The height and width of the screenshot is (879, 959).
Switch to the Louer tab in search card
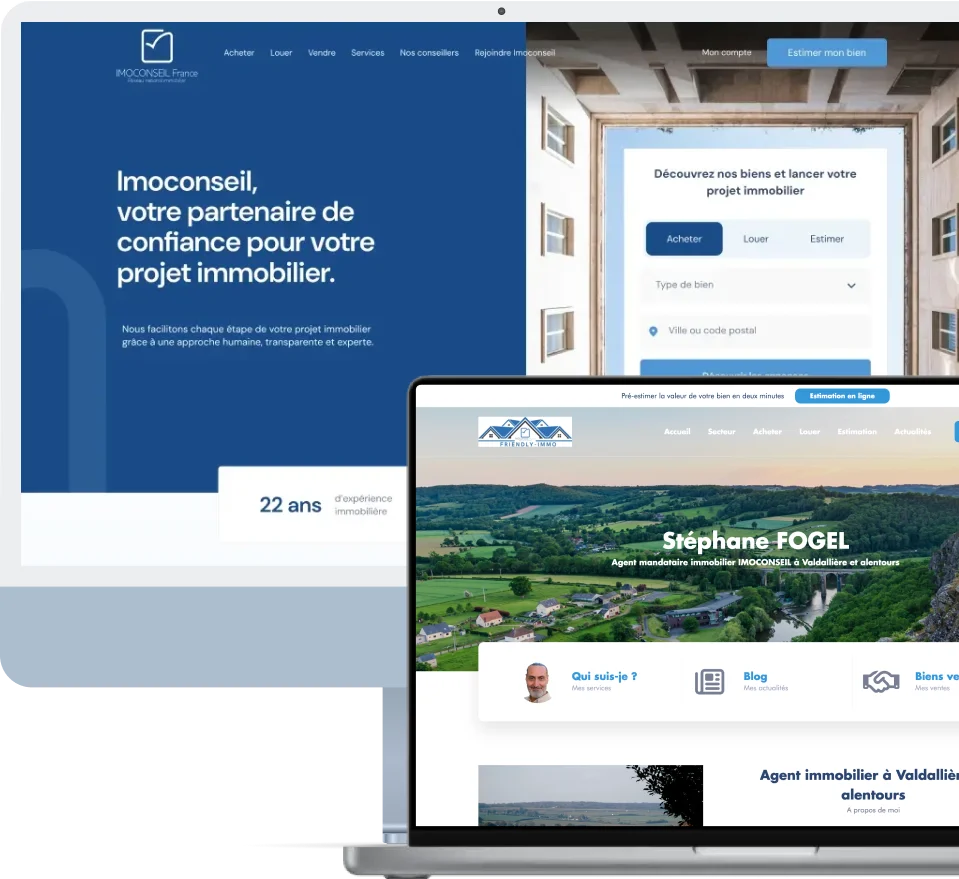pyautogui.click(x=756, y=239)
